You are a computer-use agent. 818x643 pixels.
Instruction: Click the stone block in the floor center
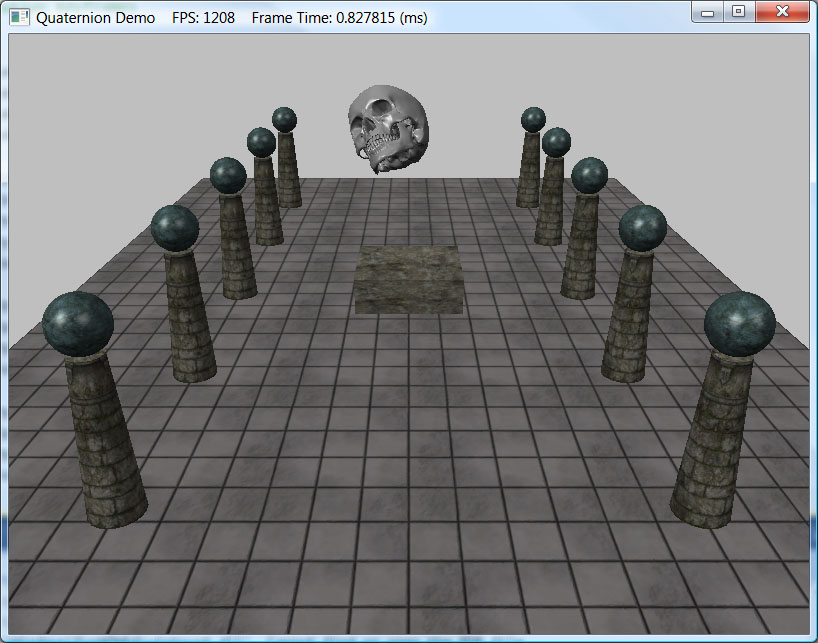pos(408,280)
